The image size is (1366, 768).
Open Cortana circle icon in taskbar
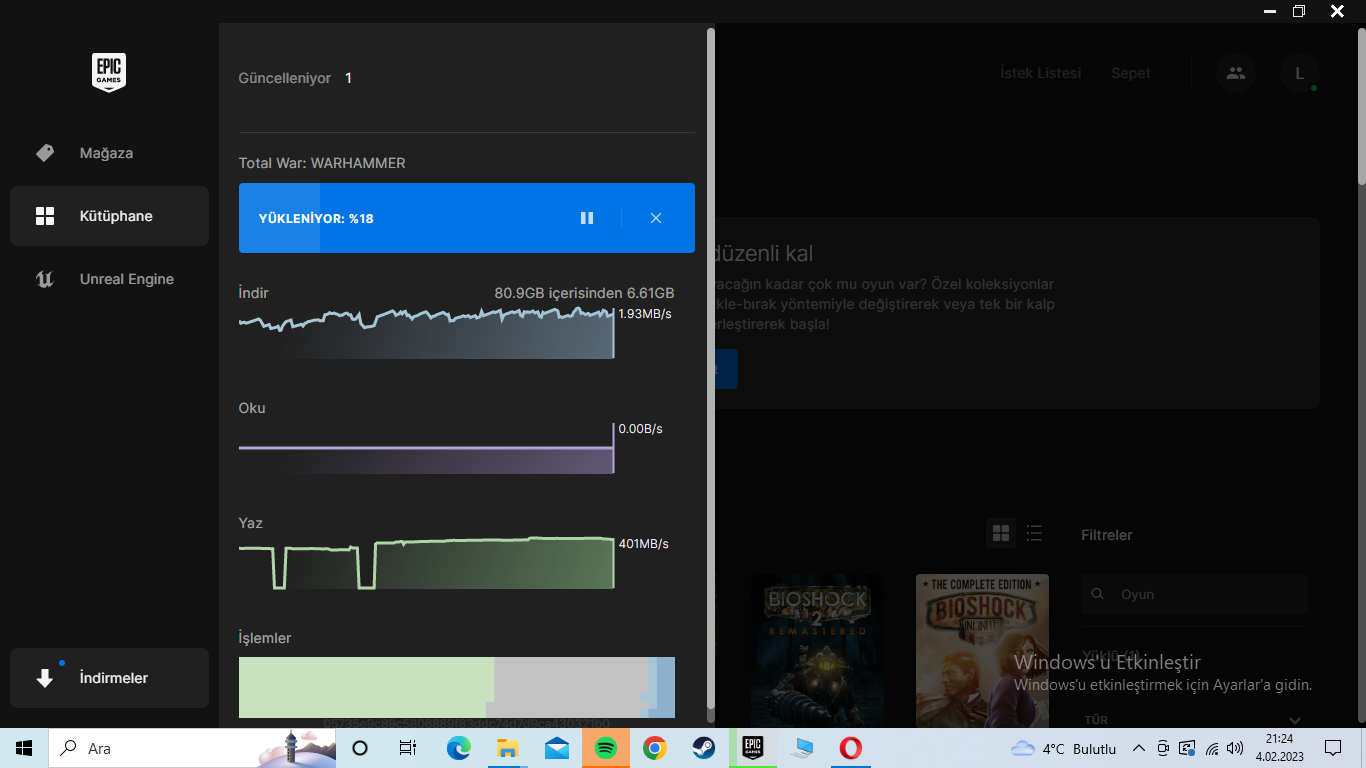pos(361,748)
